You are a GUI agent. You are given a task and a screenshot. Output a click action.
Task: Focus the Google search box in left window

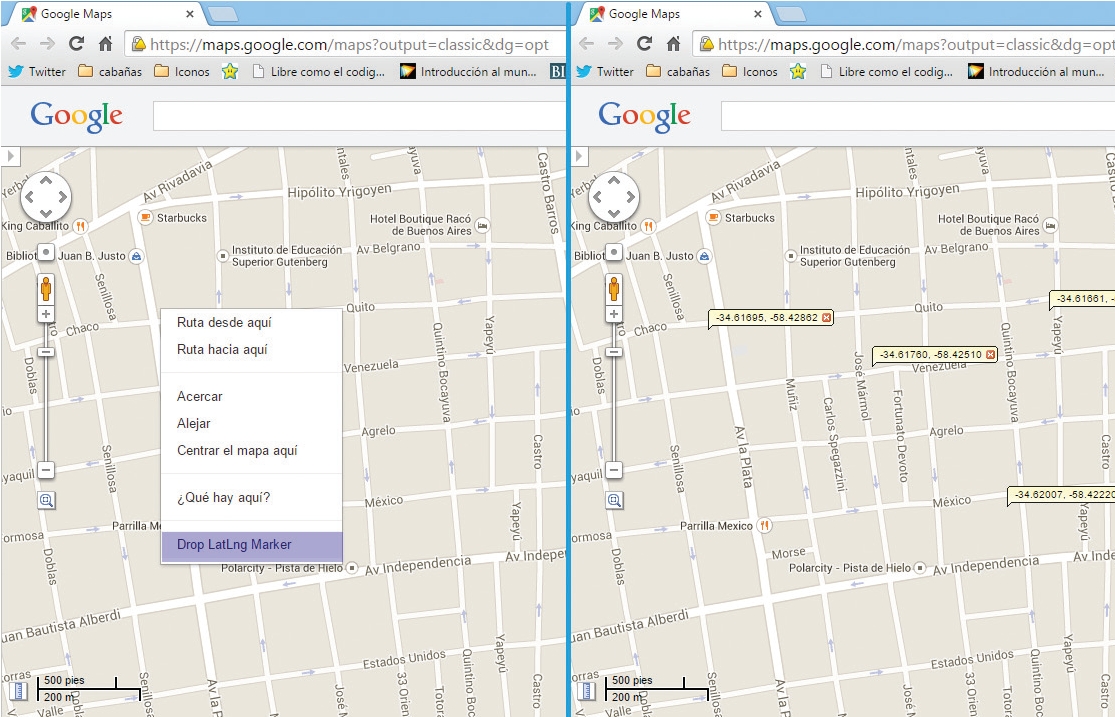tap(359, 116)
